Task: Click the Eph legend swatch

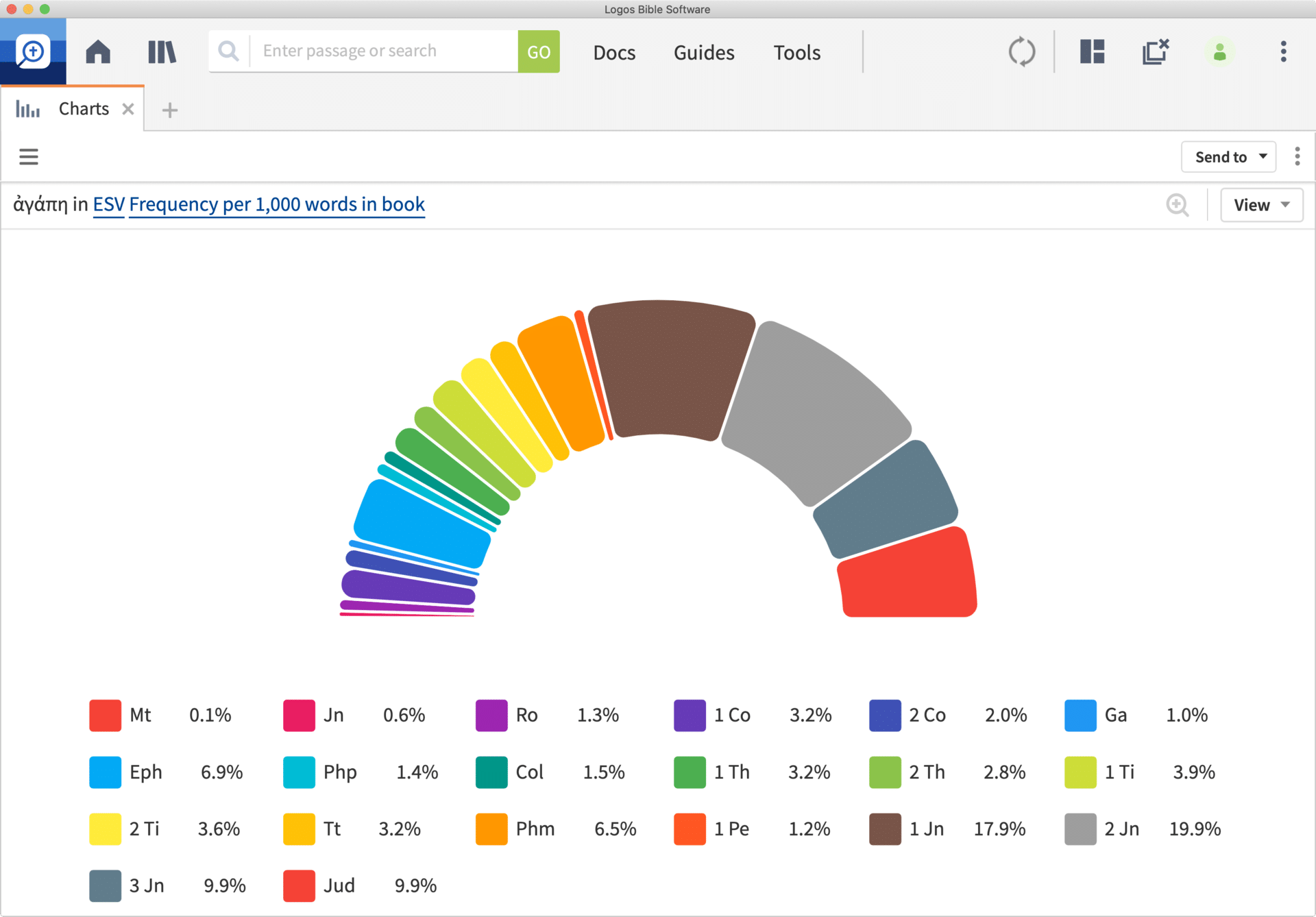Action: coord(105,772)
